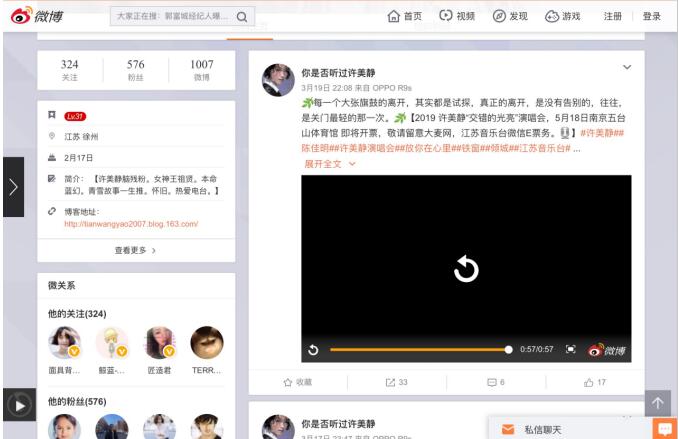Open the post options chevron menu

627,67
